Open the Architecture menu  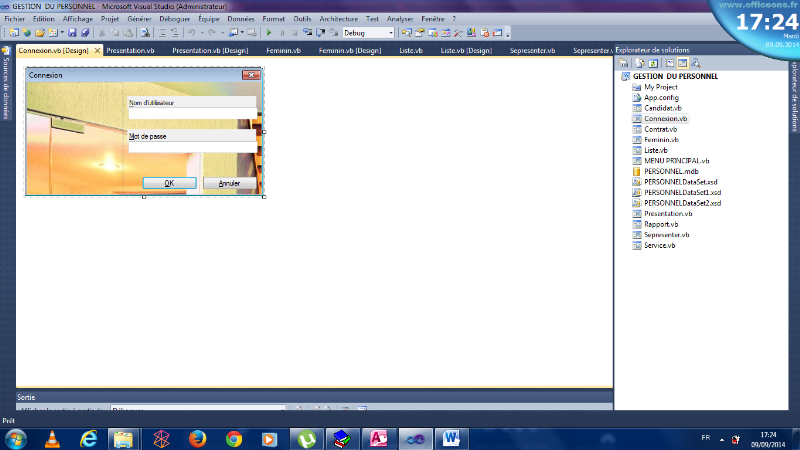tap(339, 19)
